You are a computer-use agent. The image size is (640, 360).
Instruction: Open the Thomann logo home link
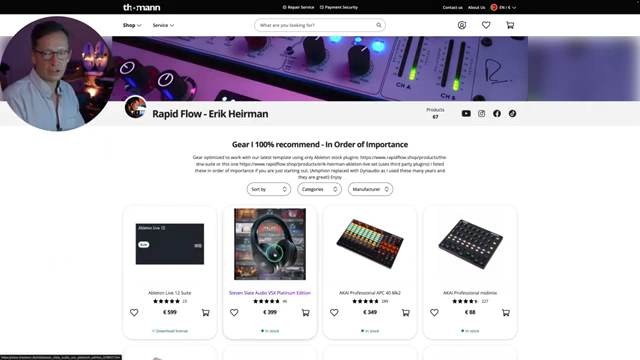(x=142, y=7)
